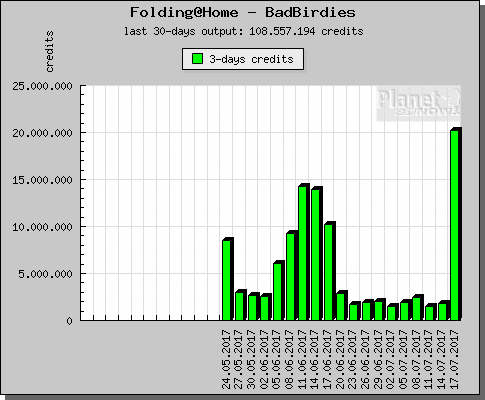
Task: Select the bar for 27.05.2017
Action: click(240, 305)
